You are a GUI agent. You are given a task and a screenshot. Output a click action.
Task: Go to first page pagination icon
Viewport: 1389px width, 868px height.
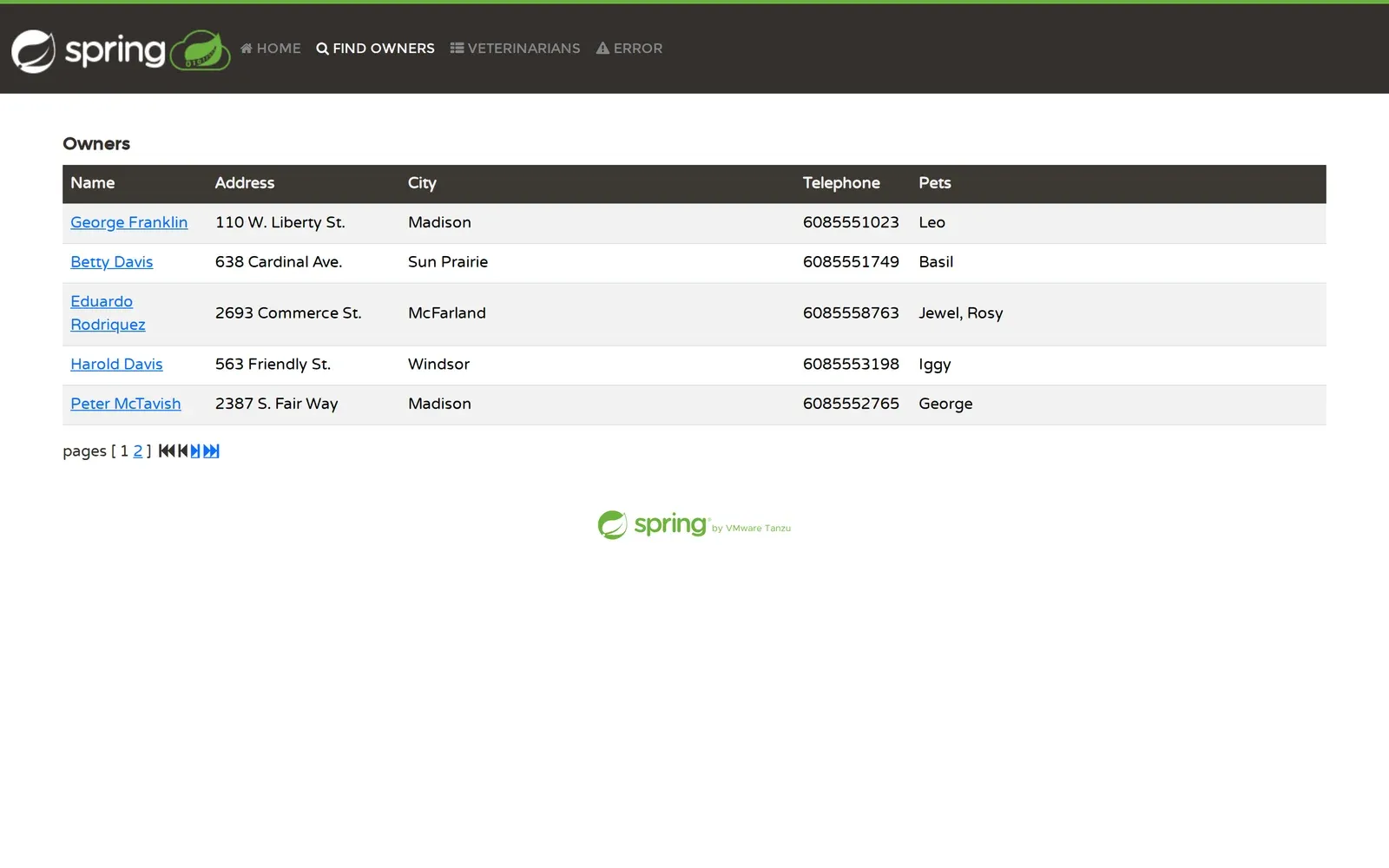[167, 450]
